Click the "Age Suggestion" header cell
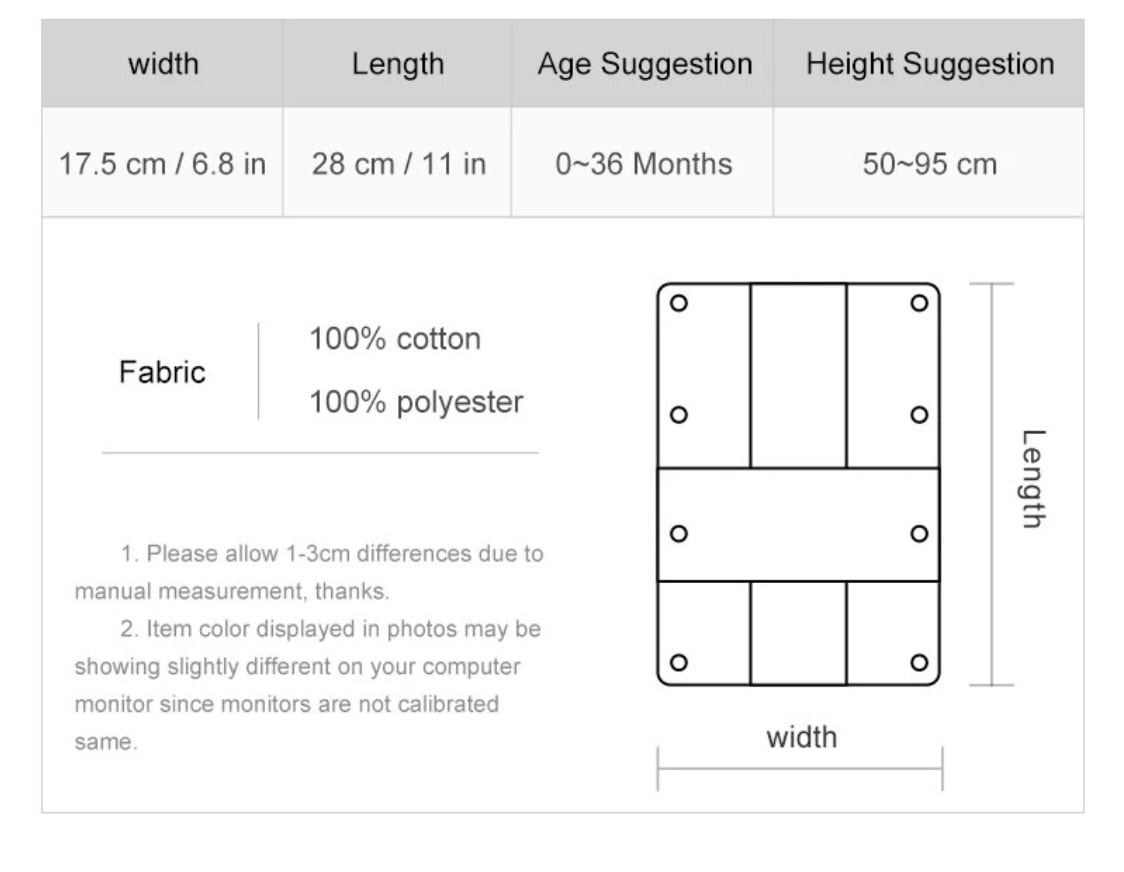The width and height of the screenshot is (1124, 872). [x=644, y=64]
